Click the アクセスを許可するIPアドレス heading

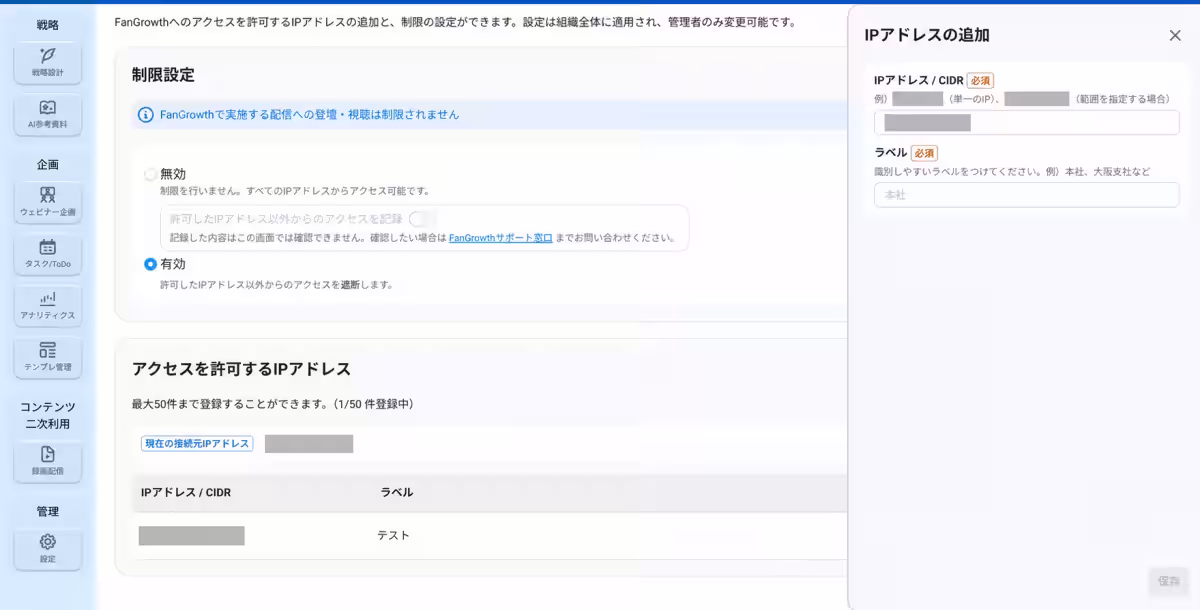pyautogui.click(x=241, y=369)
